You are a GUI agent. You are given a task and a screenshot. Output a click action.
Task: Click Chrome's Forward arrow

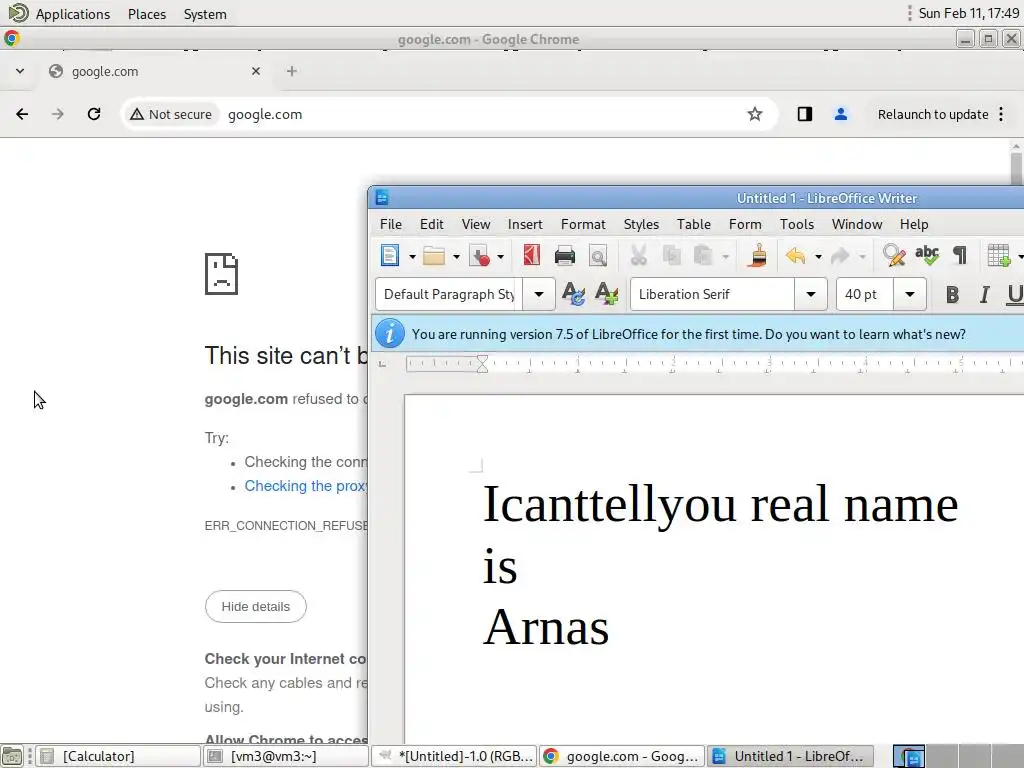58,114
